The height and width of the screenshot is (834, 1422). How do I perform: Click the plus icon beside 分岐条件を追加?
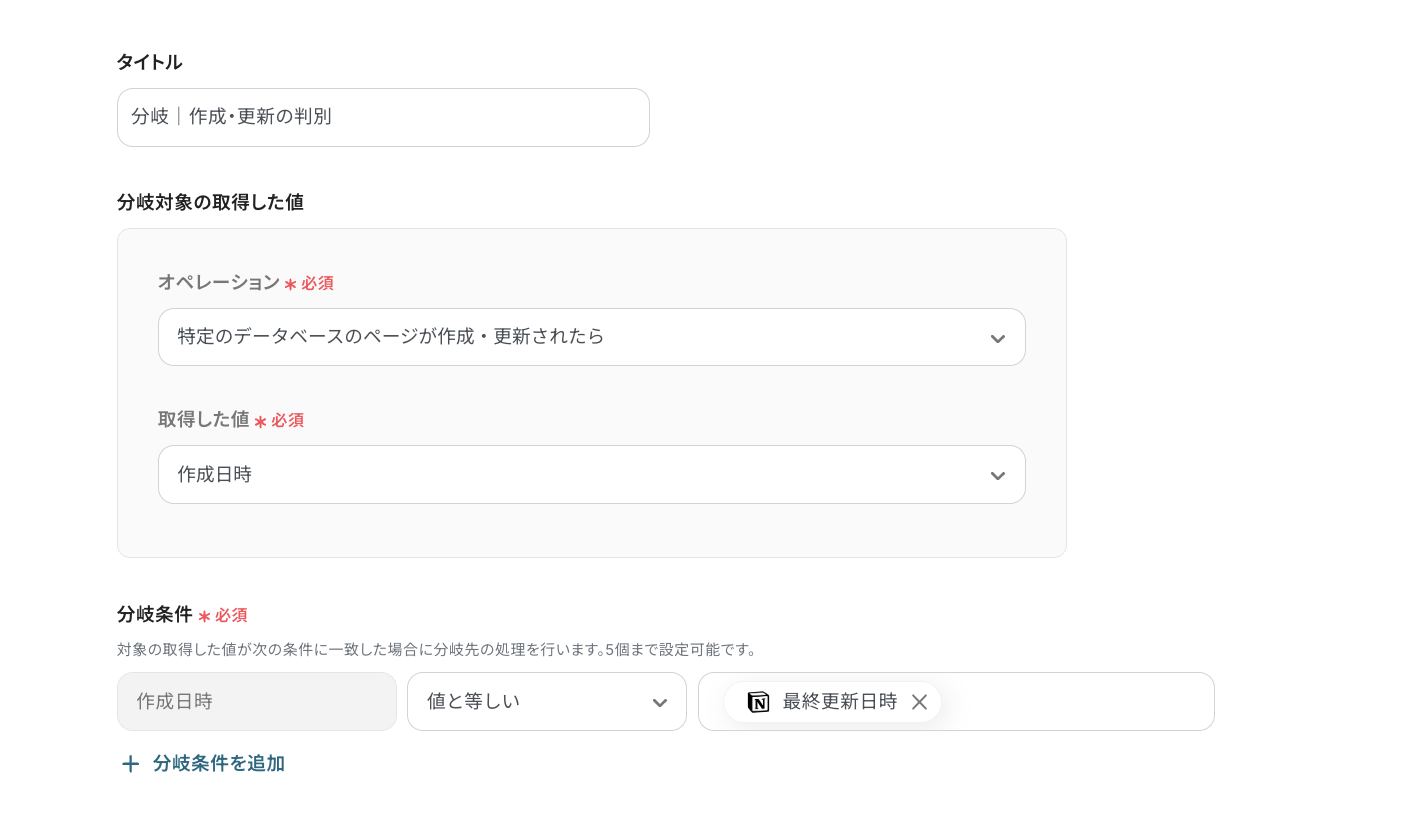coord(130,764)
